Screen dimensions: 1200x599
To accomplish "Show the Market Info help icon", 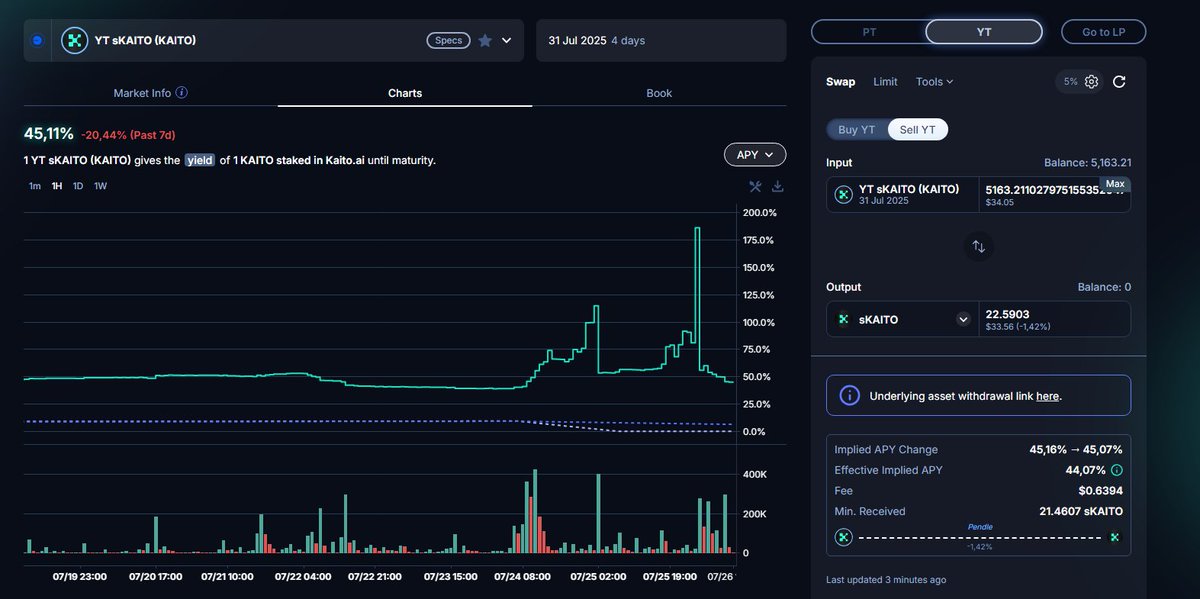I will 182,93.
